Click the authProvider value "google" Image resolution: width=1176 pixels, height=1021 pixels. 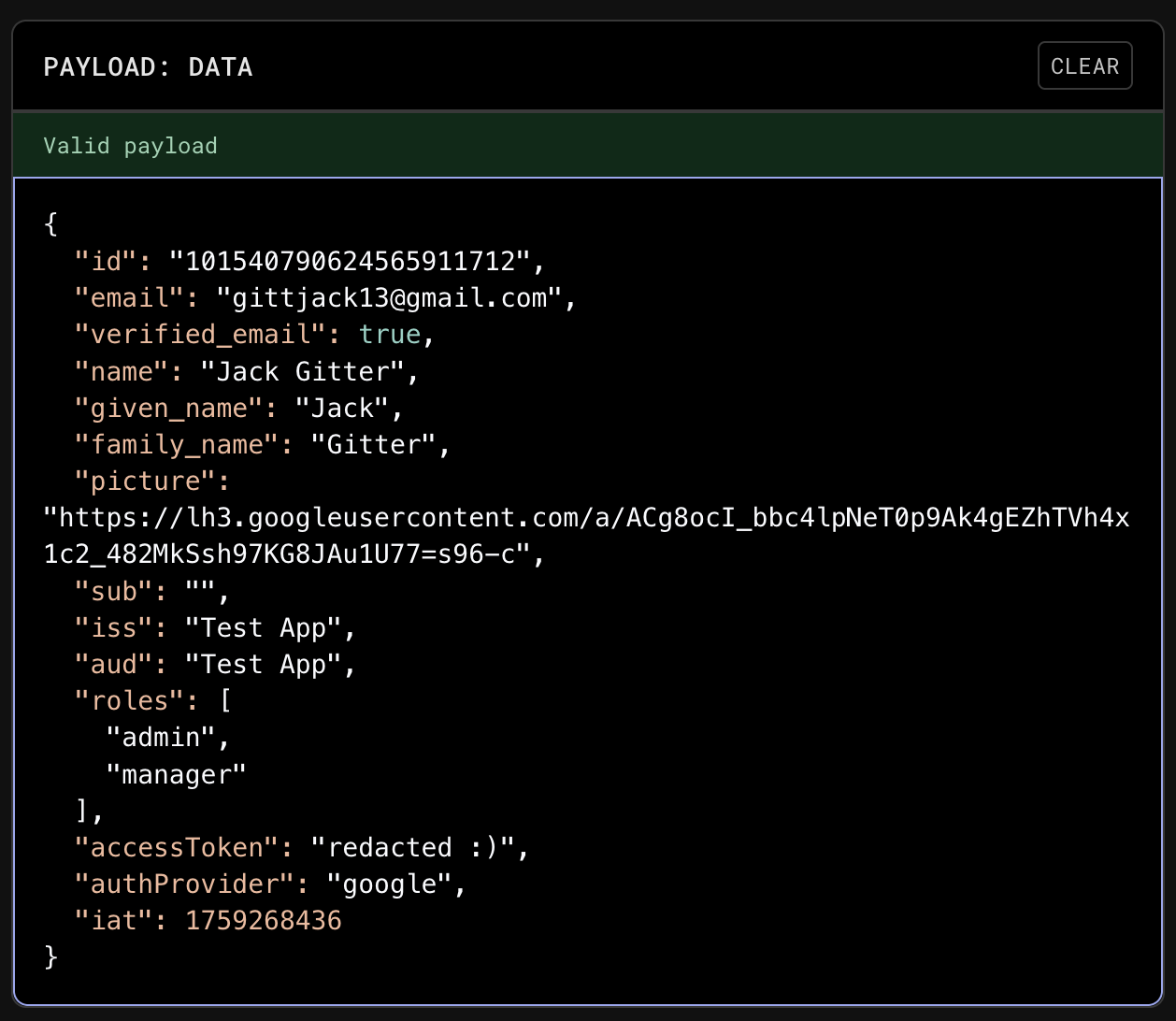[x=389, y=884]
